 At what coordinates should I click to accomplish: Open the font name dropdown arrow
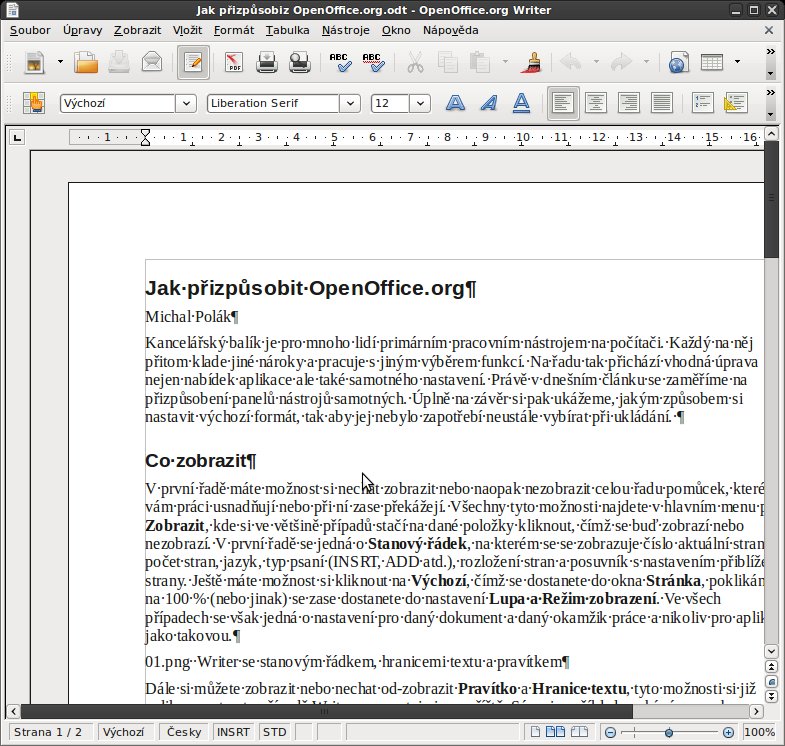tap(350, 103)
